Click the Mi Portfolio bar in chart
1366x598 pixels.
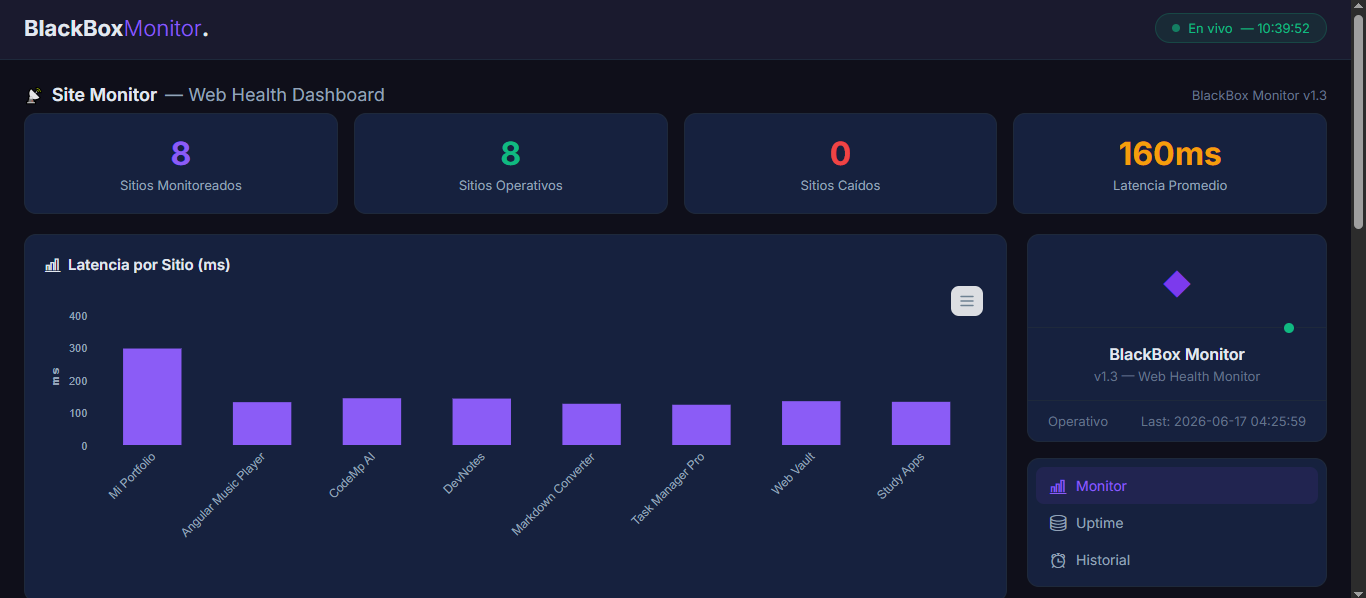tap(152, 397)
